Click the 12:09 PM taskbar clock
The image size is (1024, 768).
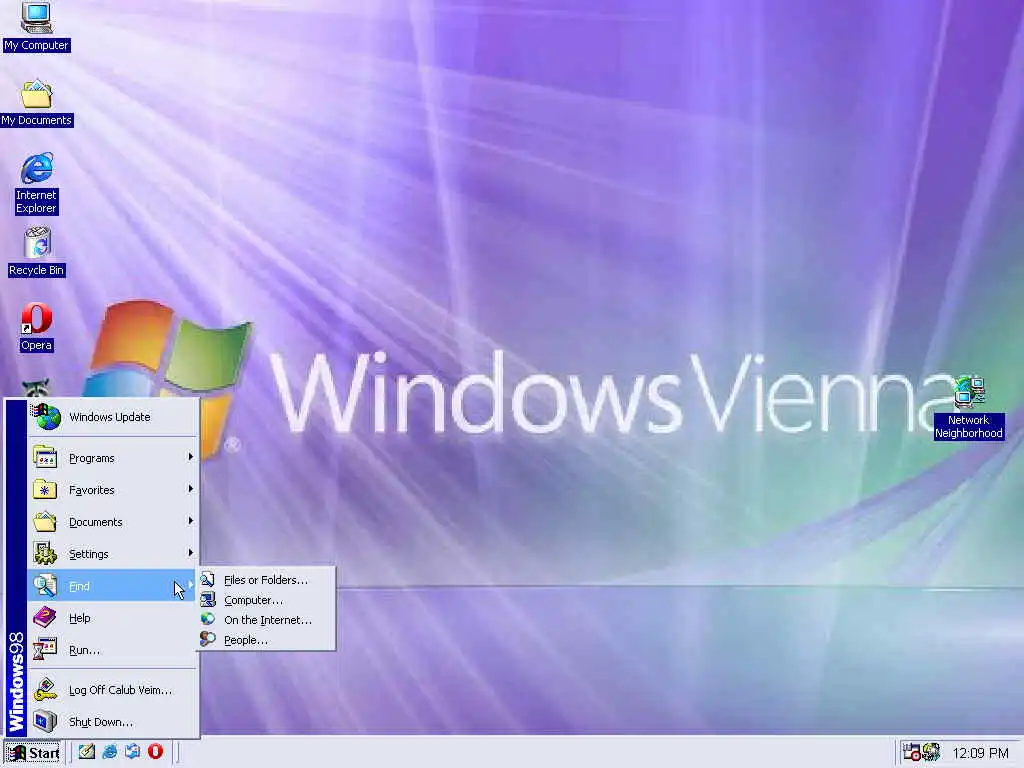point(980,753)
